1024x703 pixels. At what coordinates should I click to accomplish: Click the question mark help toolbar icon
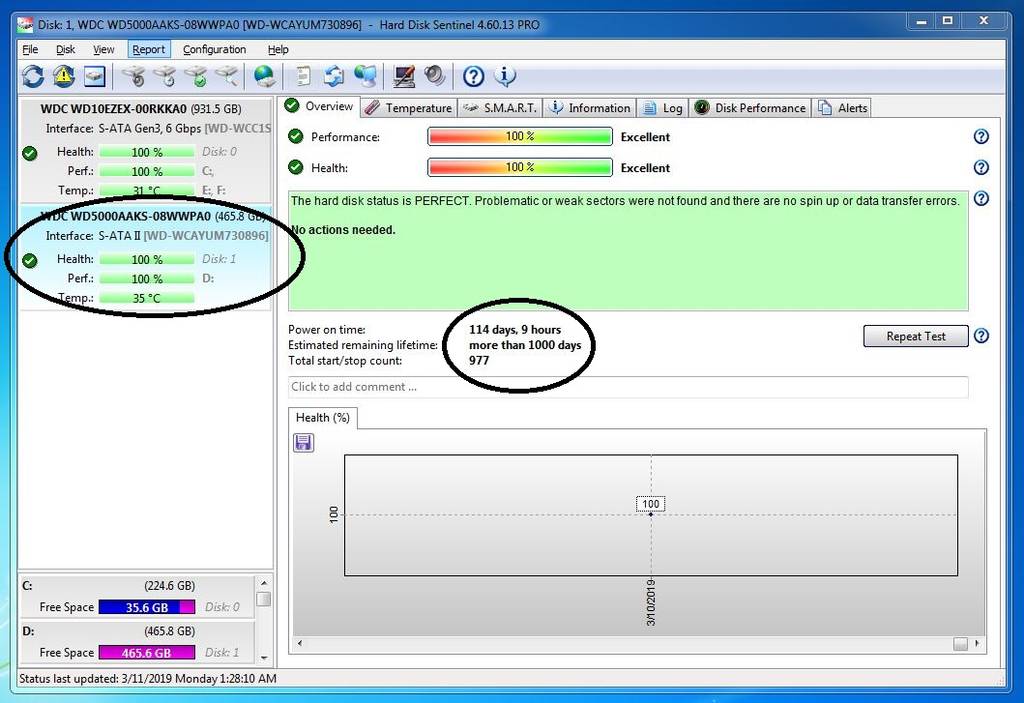coord(473,76)
